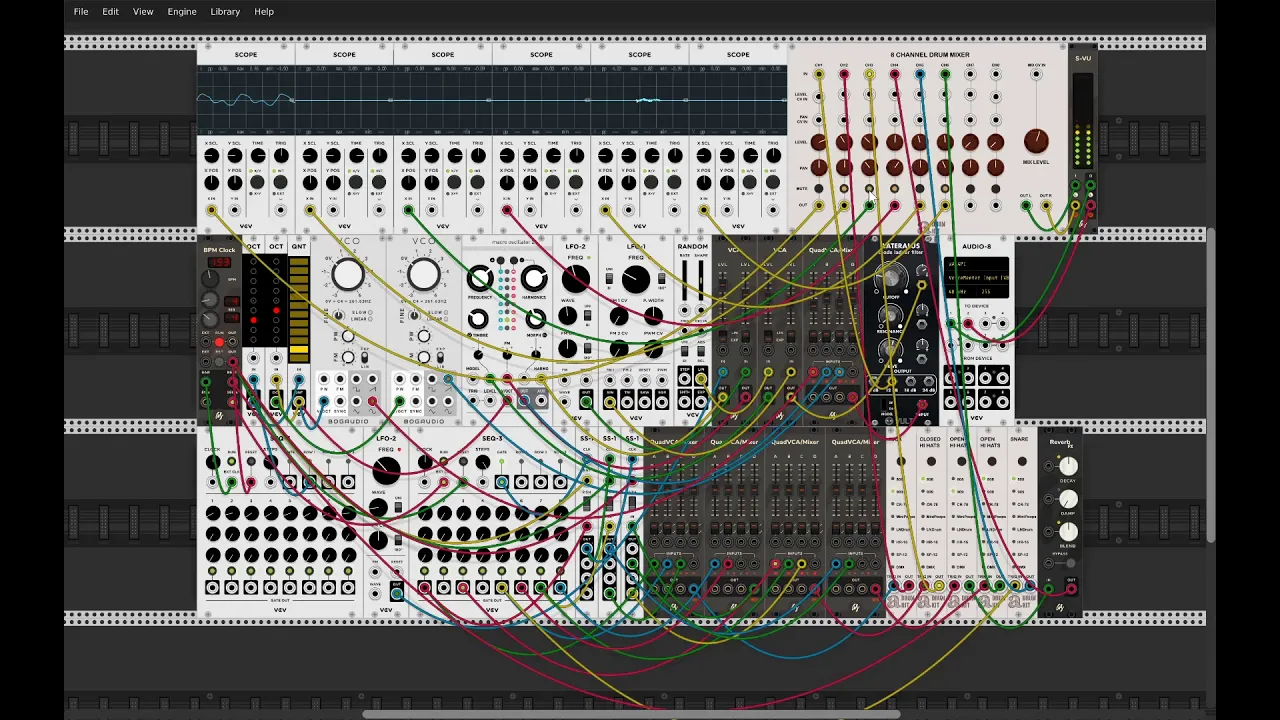Click the horizontal scrollbar at bottom
1280x720 pixels.
632,714
